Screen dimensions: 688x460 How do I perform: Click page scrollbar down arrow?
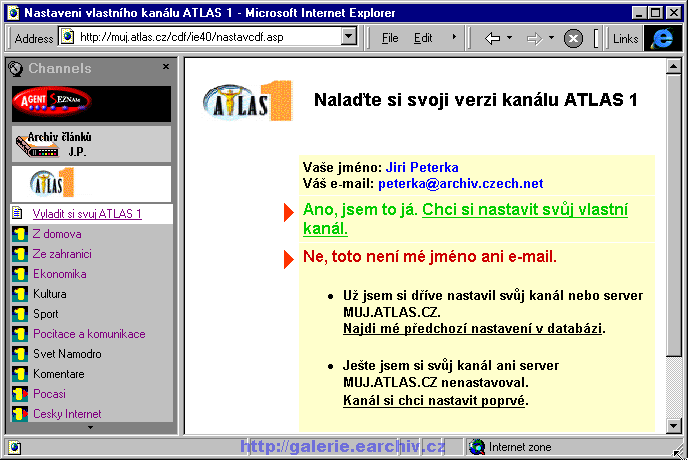673,426
